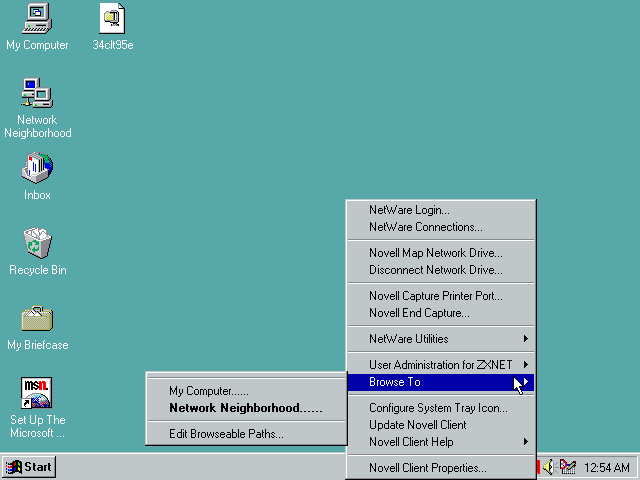
Task: Click the volume speaker tray icon
Action: click(549, 467)
